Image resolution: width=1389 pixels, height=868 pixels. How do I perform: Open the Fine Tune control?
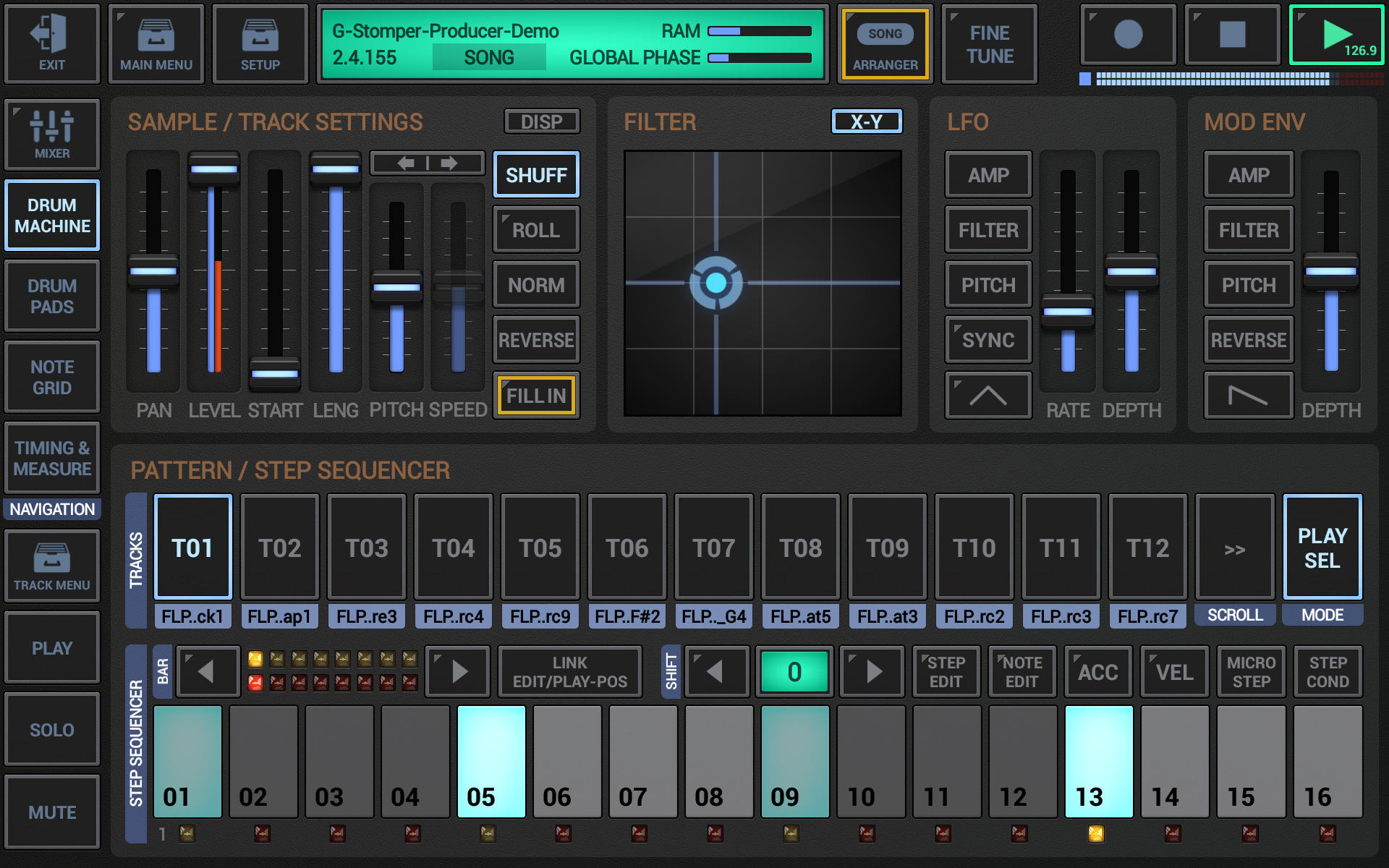(x=989, y=43)
